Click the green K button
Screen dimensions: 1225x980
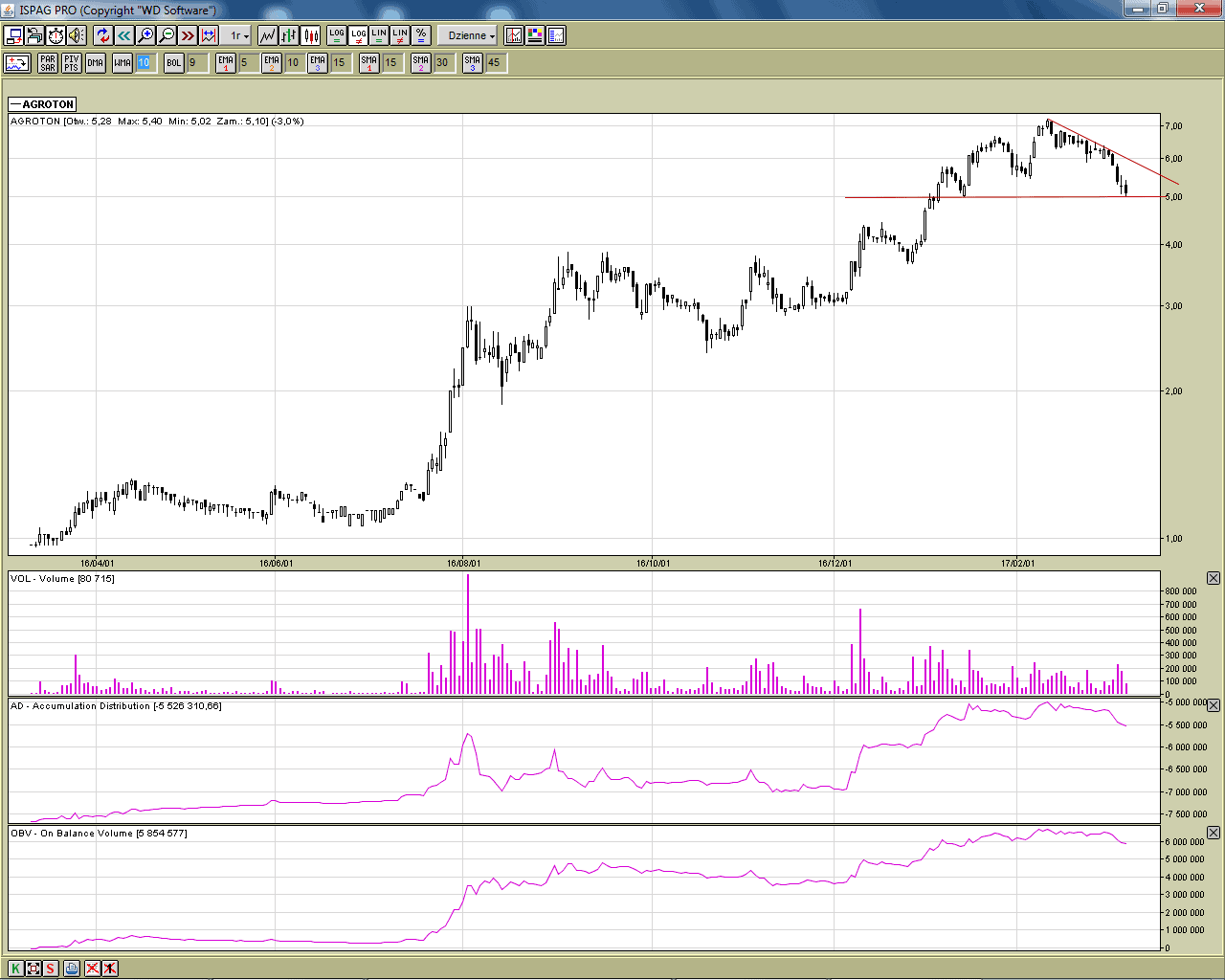[16, 968]
